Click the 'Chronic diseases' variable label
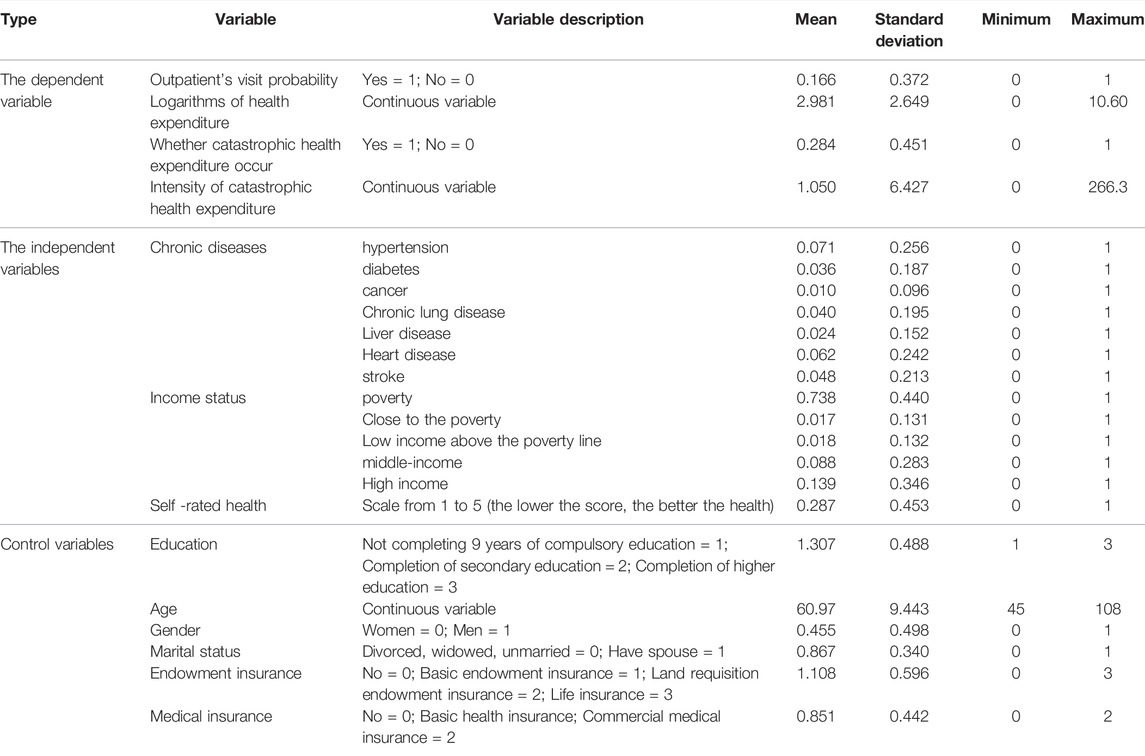The image size is (1145, 756). [x=208, y=248]
